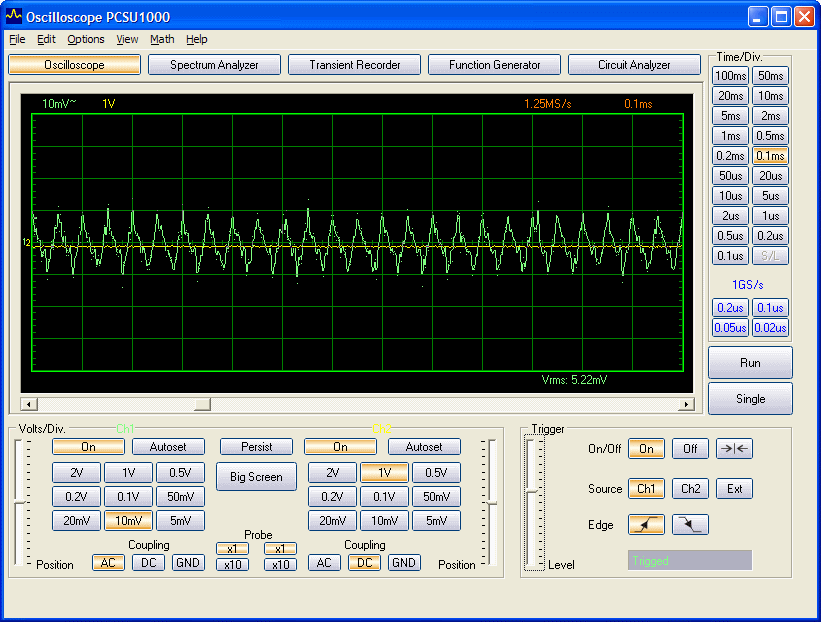821x622 pixels.
Task: Select the falling edge trigger icon
Action: tap(690, 524)
